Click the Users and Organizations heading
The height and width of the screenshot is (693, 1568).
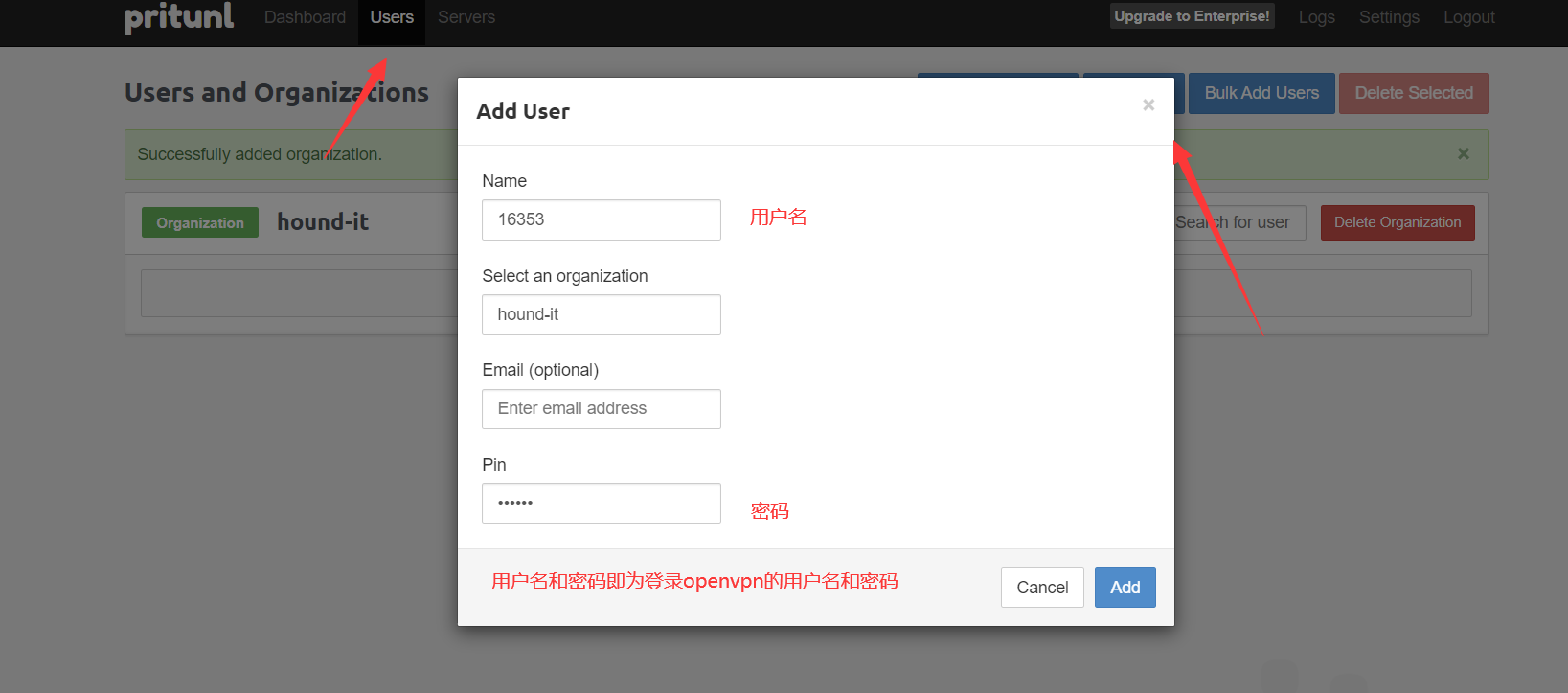click(x=277, y=92)
